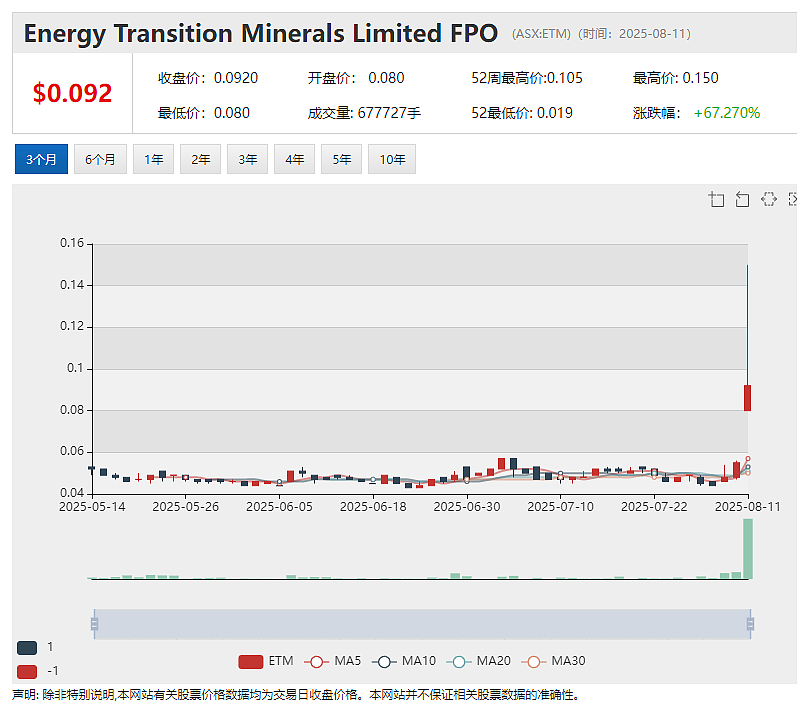Viewport: 809px width, 711px height.
Task: Switch to the 6个月 time range
Action: [100, 159]
